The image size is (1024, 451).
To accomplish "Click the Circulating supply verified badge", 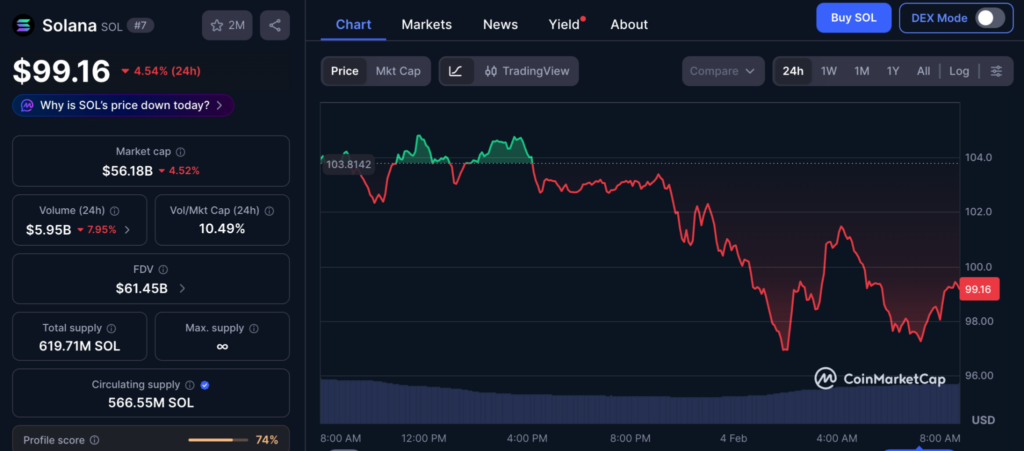I will (205, 385).
